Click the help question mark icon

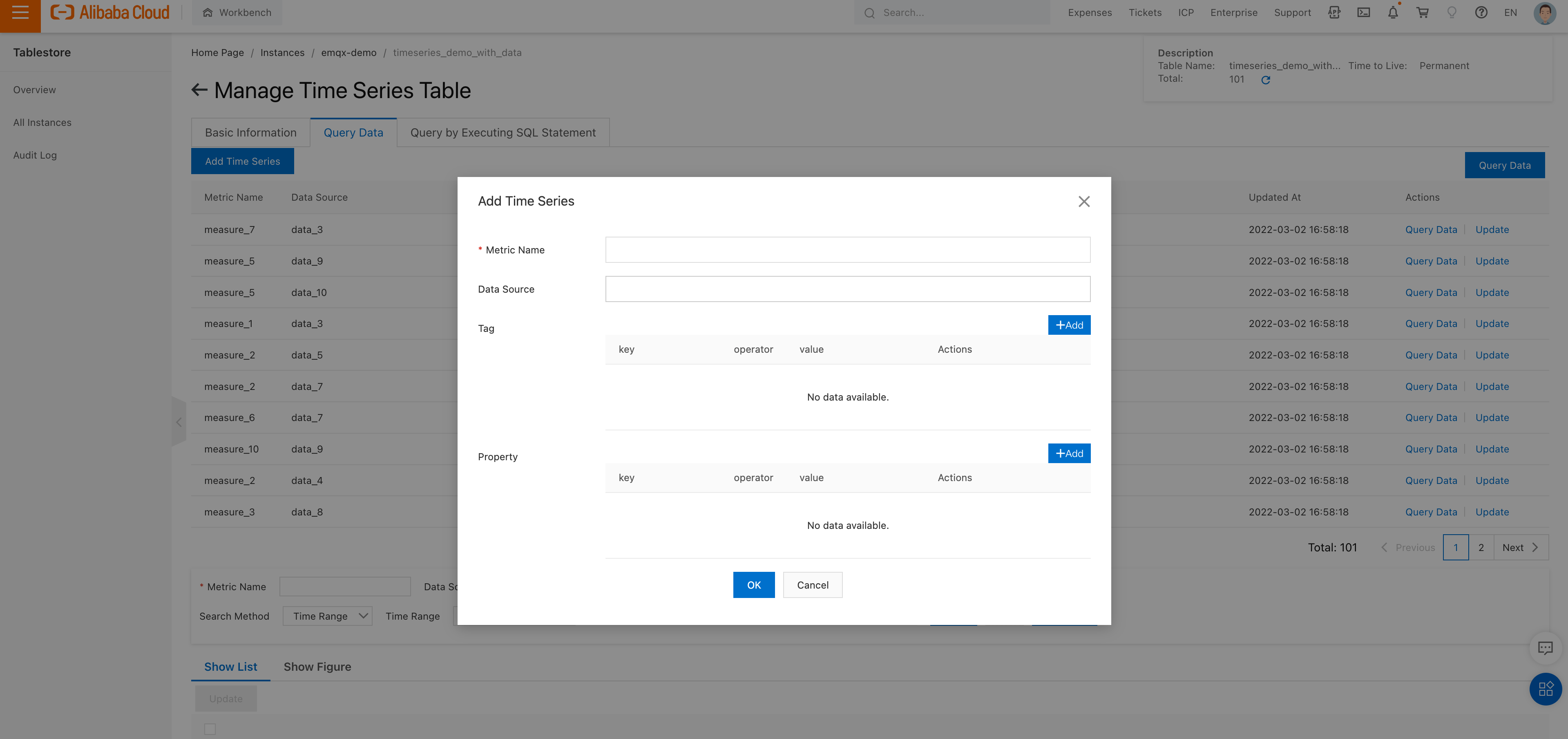[1481, 13]
